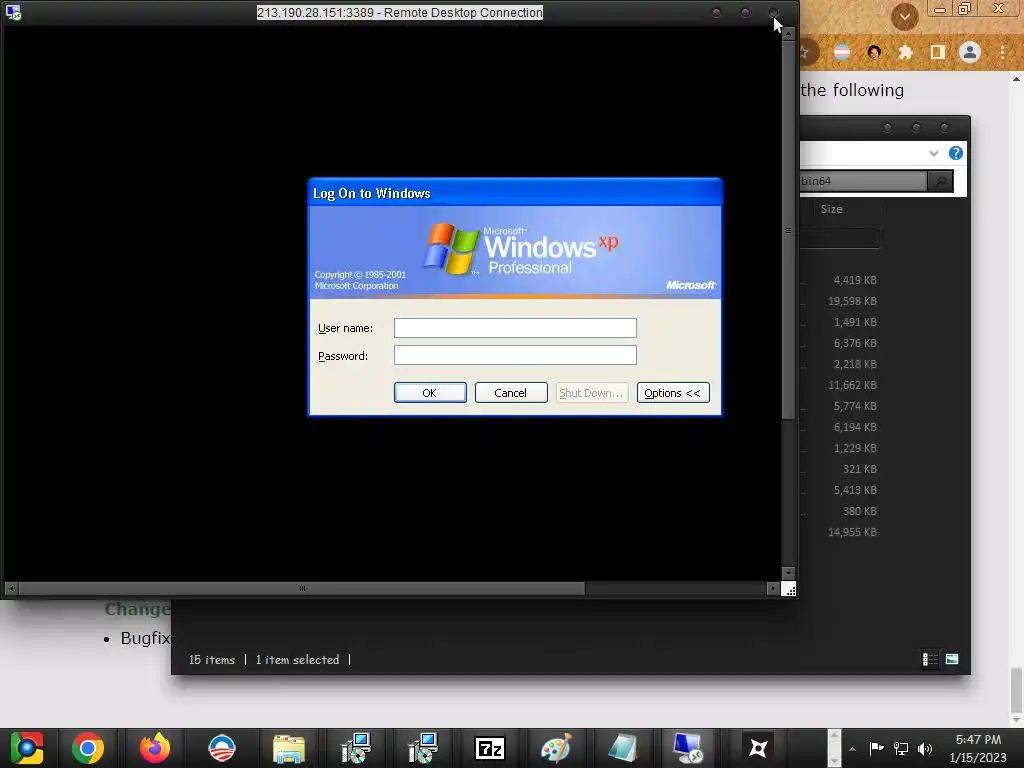The width and height of the screenshot is (1024, 768).
Task: Click OK in Log On to Windows dialog
Action: [x=430, y=392]
